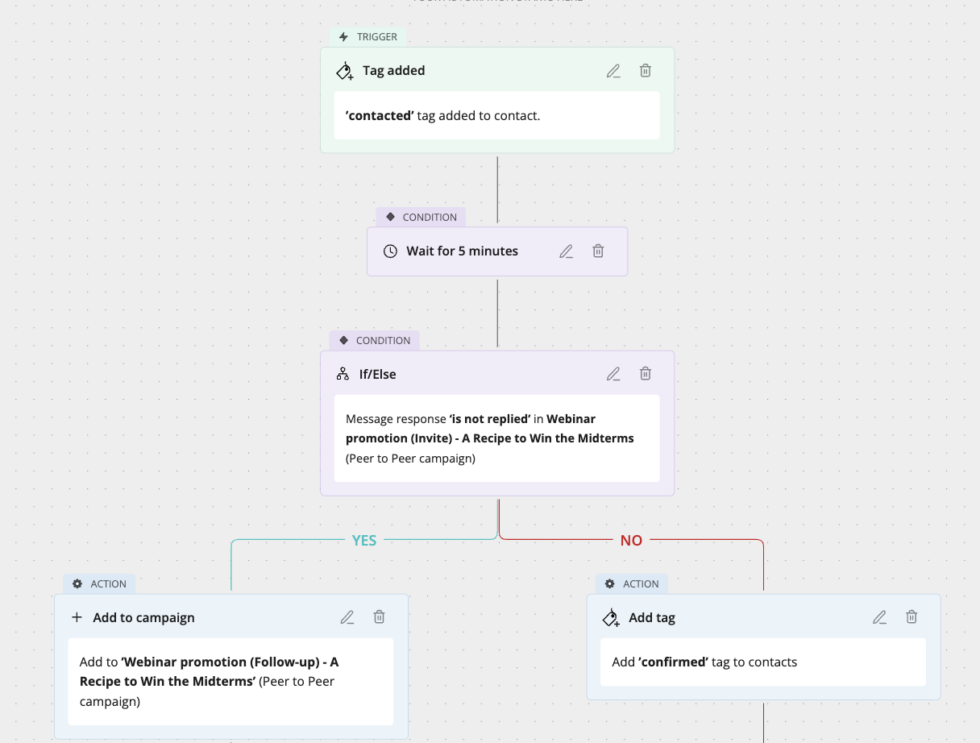
Task: Select the YES branch label
Action: coord(364,540)
